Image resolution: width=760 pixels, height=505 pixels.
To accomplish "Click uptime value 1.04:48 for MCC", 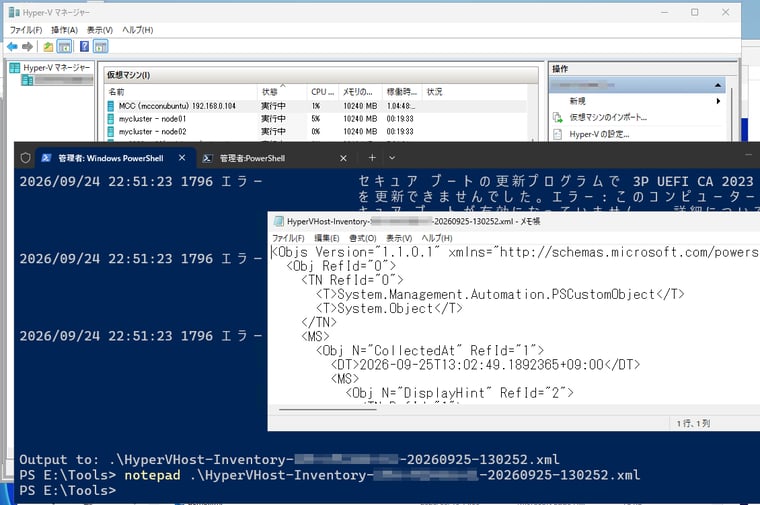I will coord(401,106).
